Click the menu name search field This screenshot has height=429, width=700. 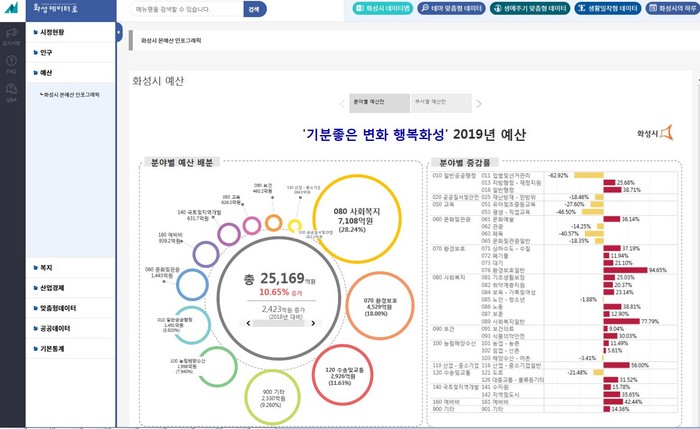click(x=185, y=9)
